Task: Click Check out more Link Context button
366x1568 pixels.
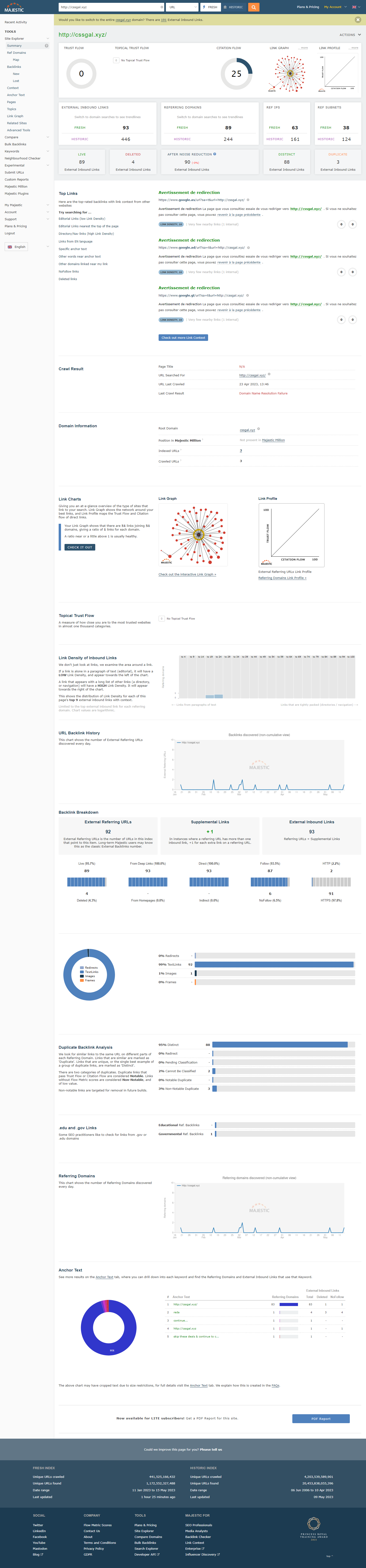Action: (183, 337)
